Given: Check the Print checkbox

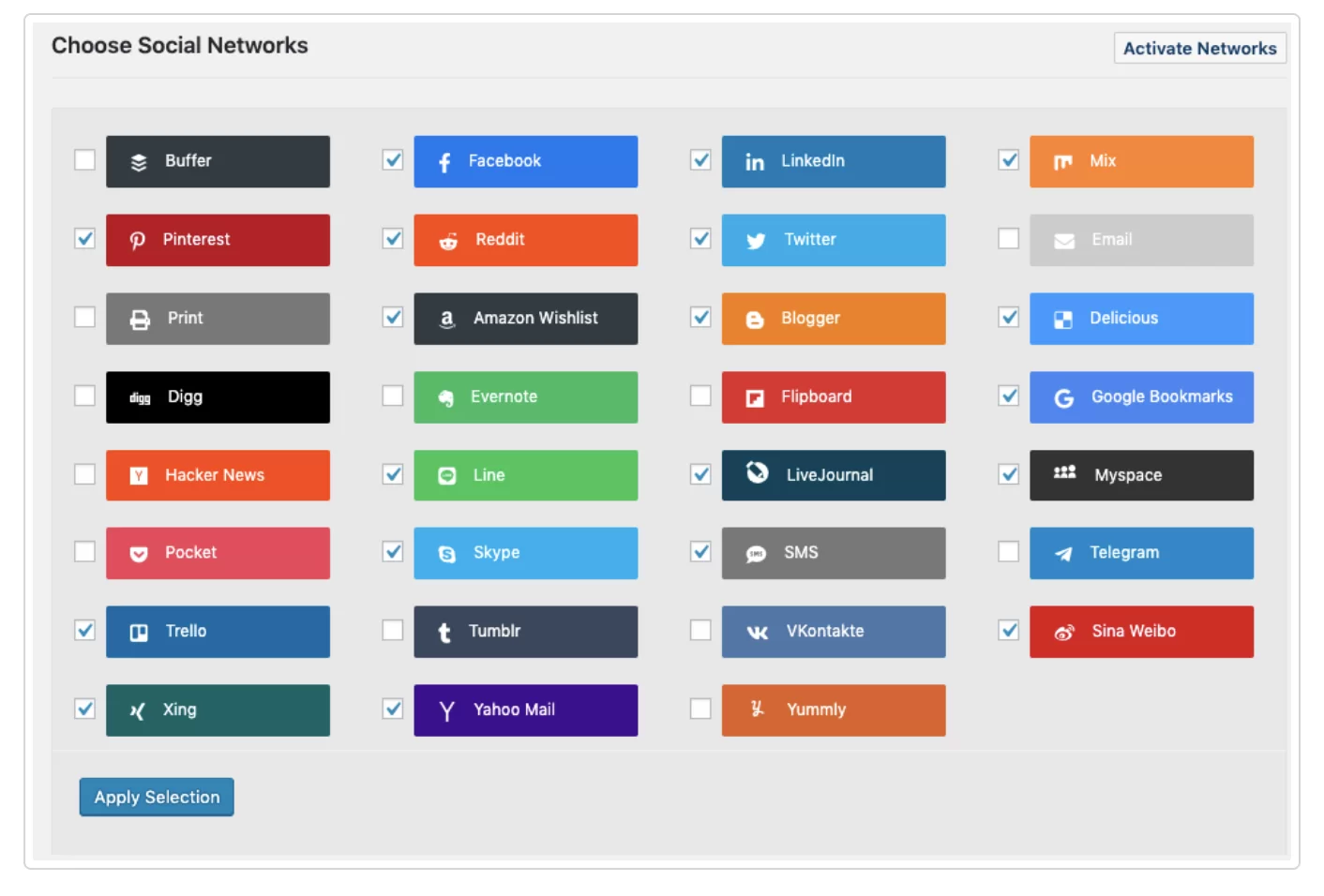Looking at the screenshot, I should tap(85, 318).
